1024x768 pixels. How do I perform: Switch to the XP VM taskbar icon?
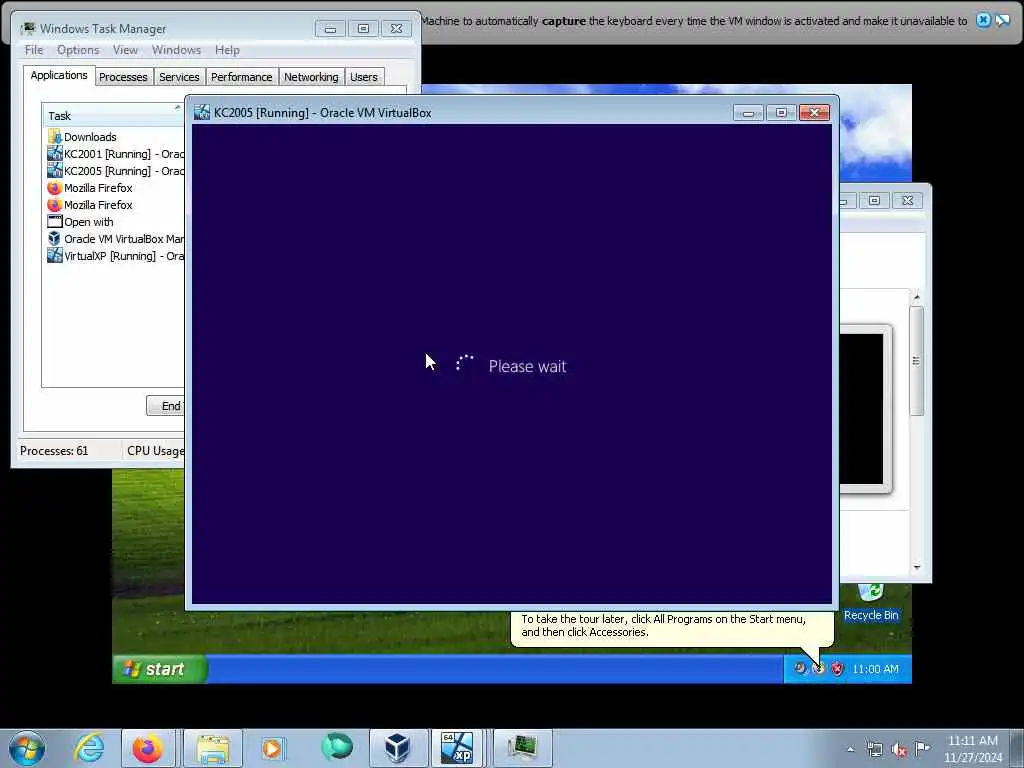[456, 748]
